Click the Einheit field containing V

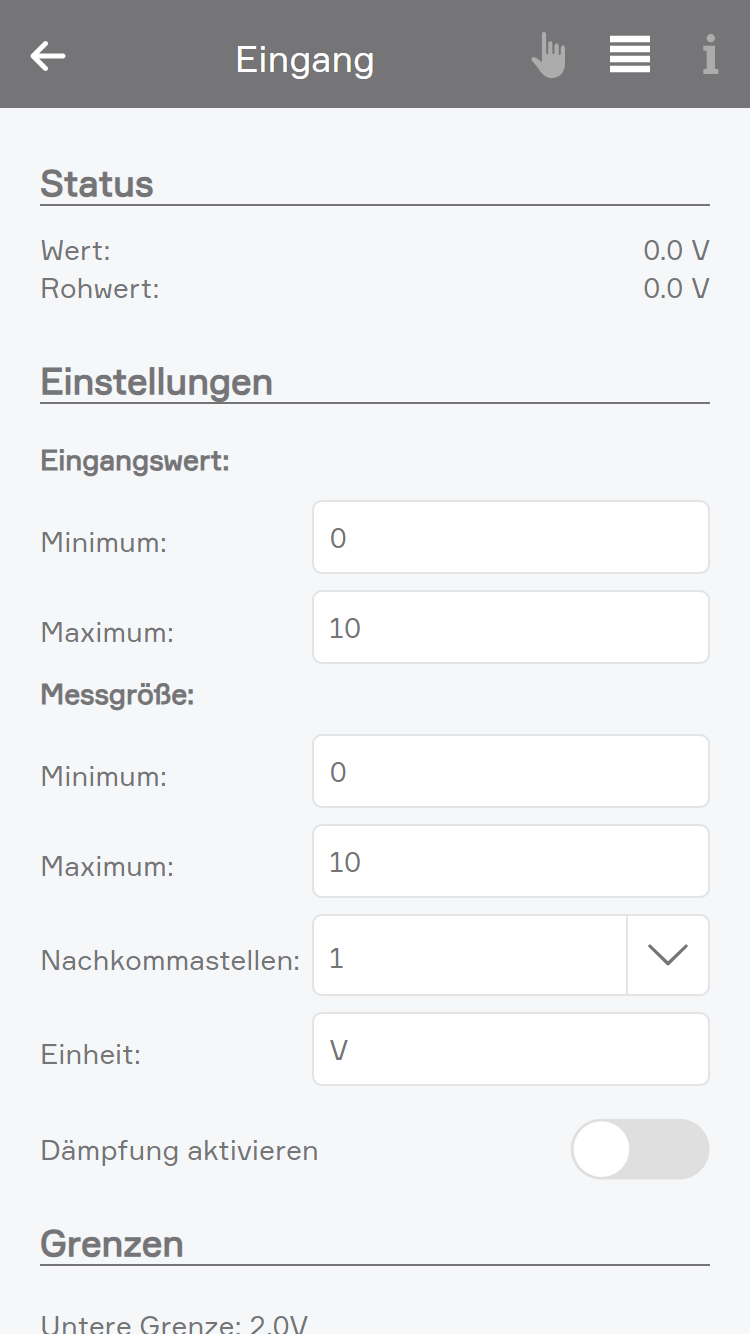[511, 1049]
